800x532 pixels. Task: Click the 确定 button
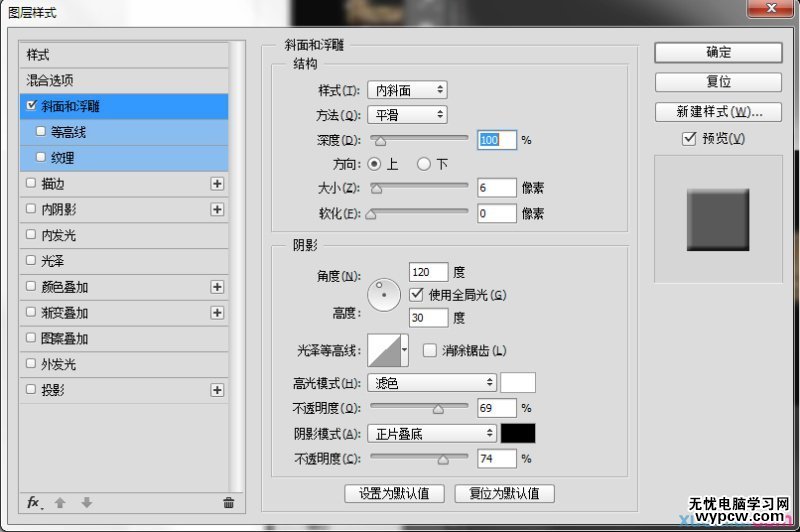(x=718, y=52)
